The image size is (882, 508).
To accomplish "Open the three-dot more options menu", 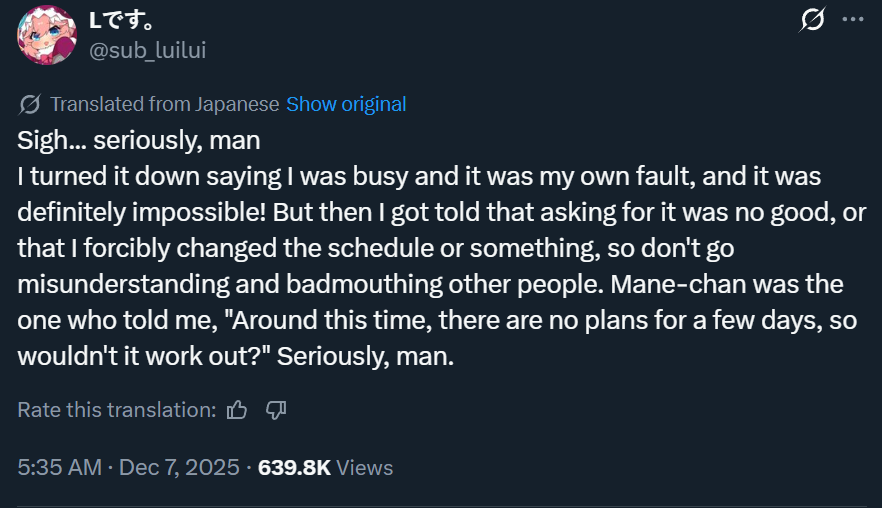I will (853, 19).
